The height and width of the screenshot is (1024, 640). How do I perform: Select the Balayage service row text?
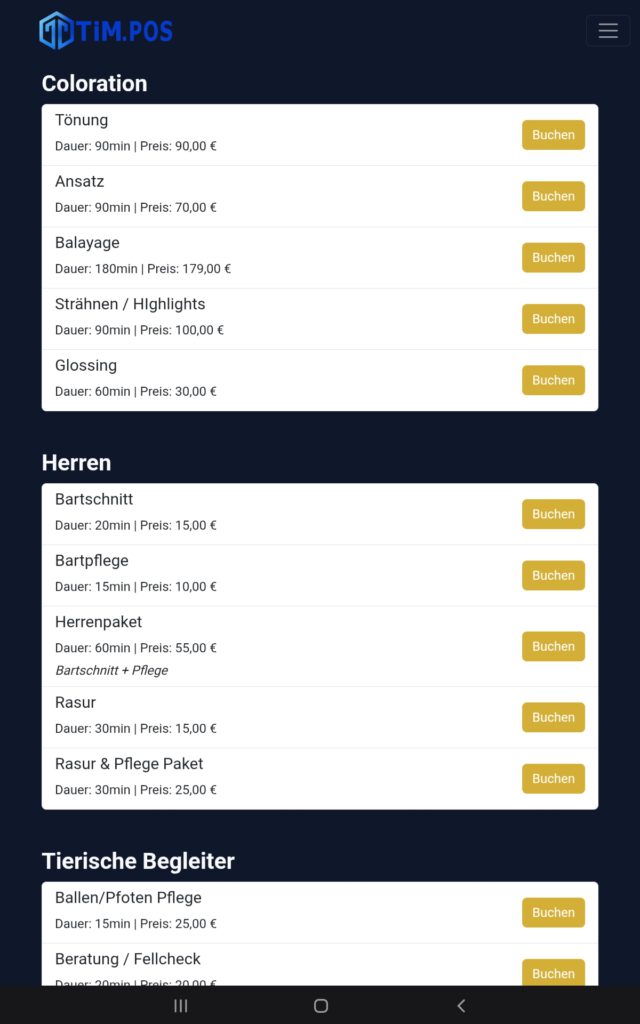point(87,243)
